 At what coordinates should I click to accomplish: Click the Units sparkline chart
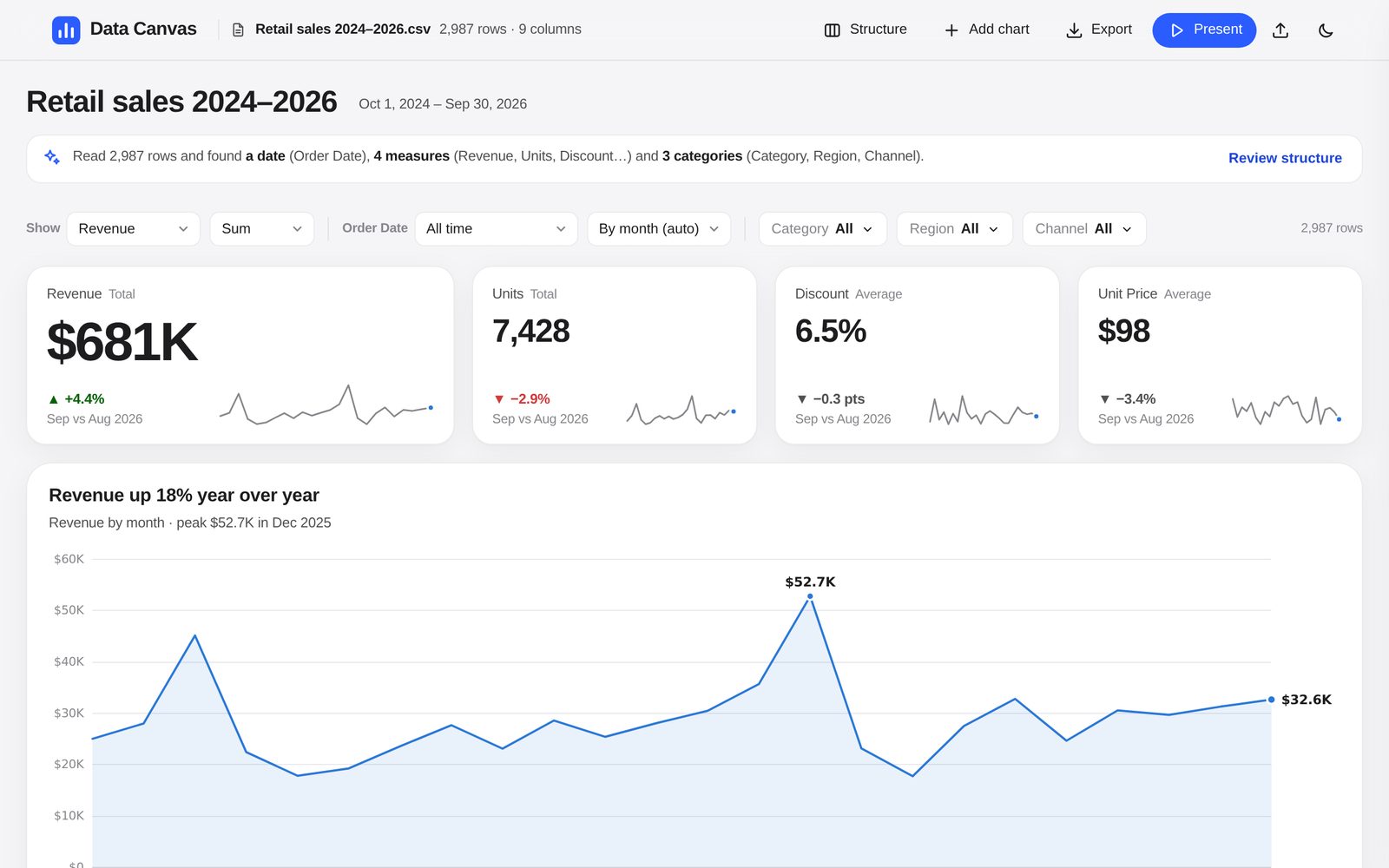(681, 410)
